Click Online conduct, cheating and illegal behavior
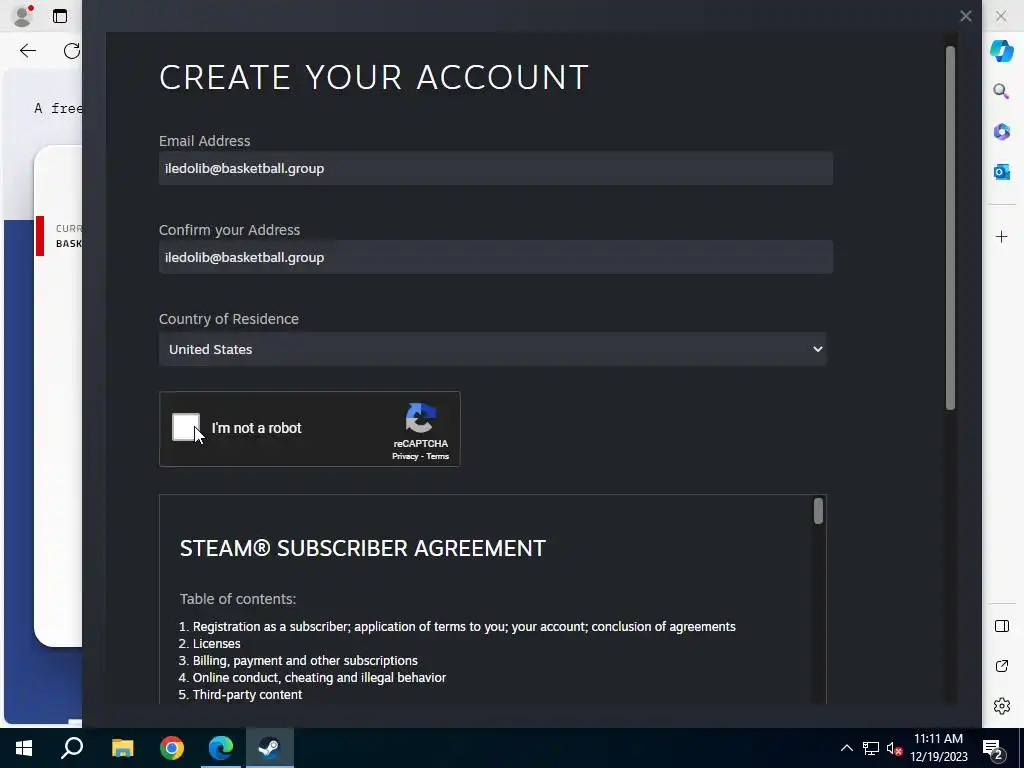 [319, 677]
